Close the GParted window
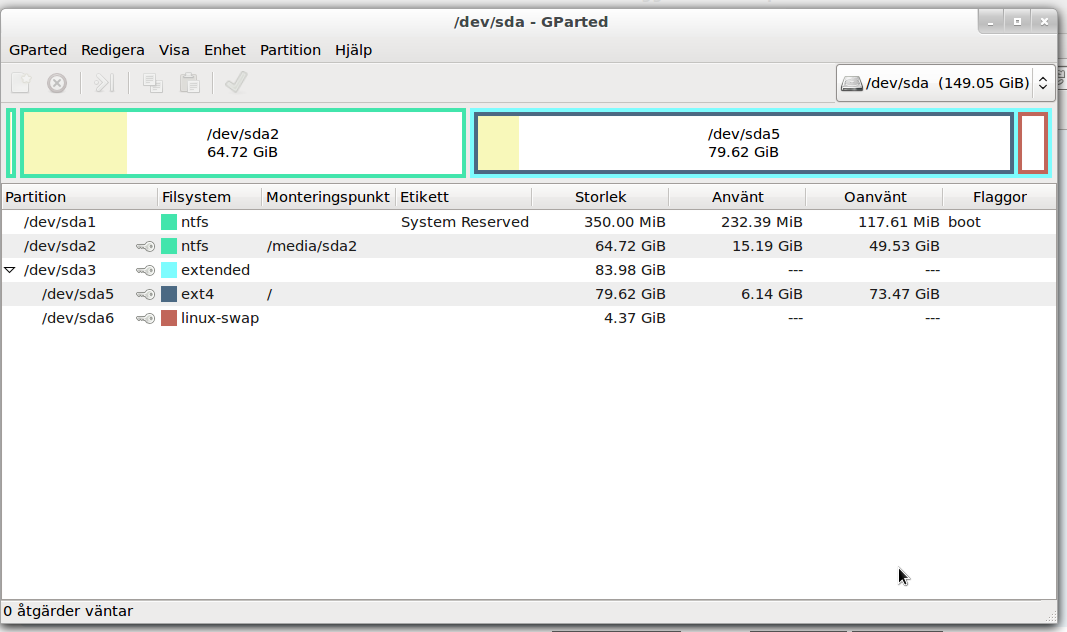This screenshot has height=632, width=1067. coord(1044,22)
